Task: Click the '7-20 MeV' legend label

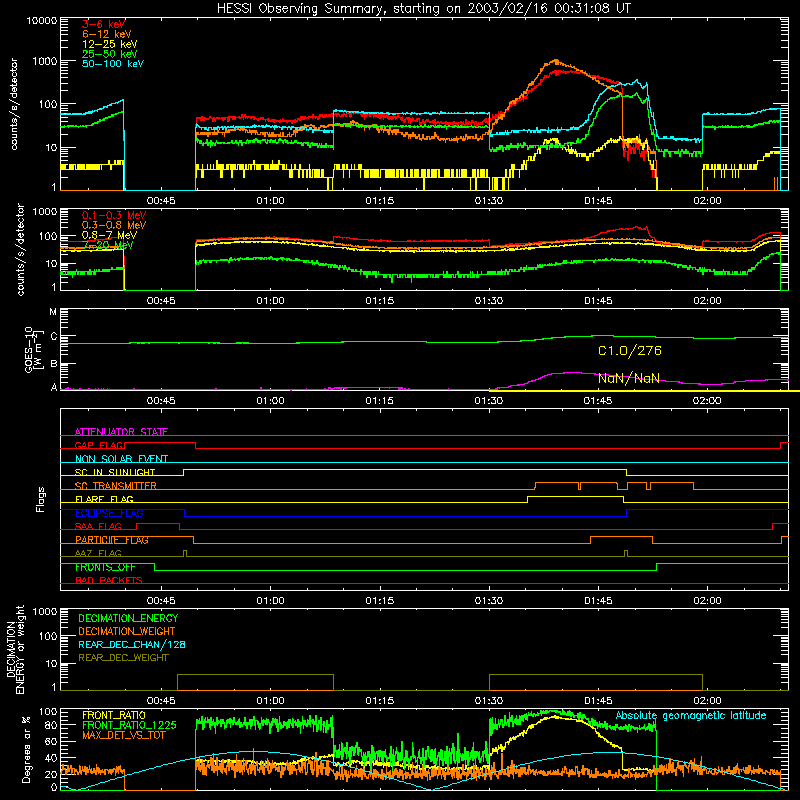Action: tap(108, 245)
